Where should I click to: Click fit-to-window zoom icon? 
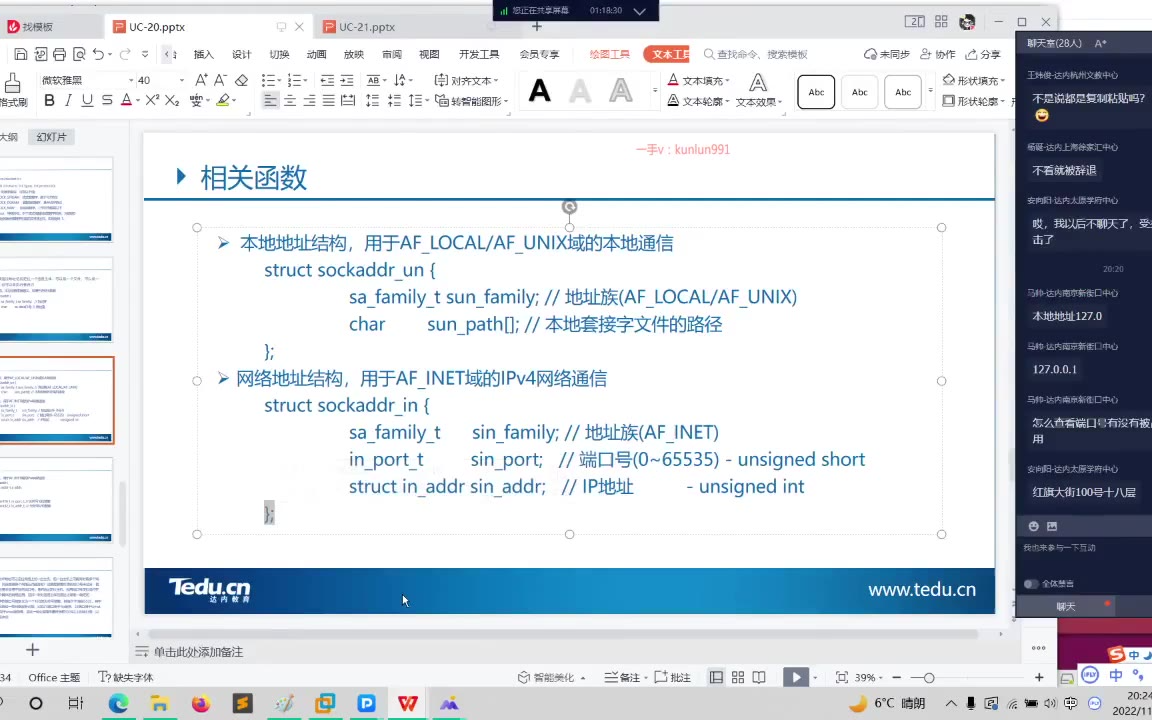coord(842,677)
